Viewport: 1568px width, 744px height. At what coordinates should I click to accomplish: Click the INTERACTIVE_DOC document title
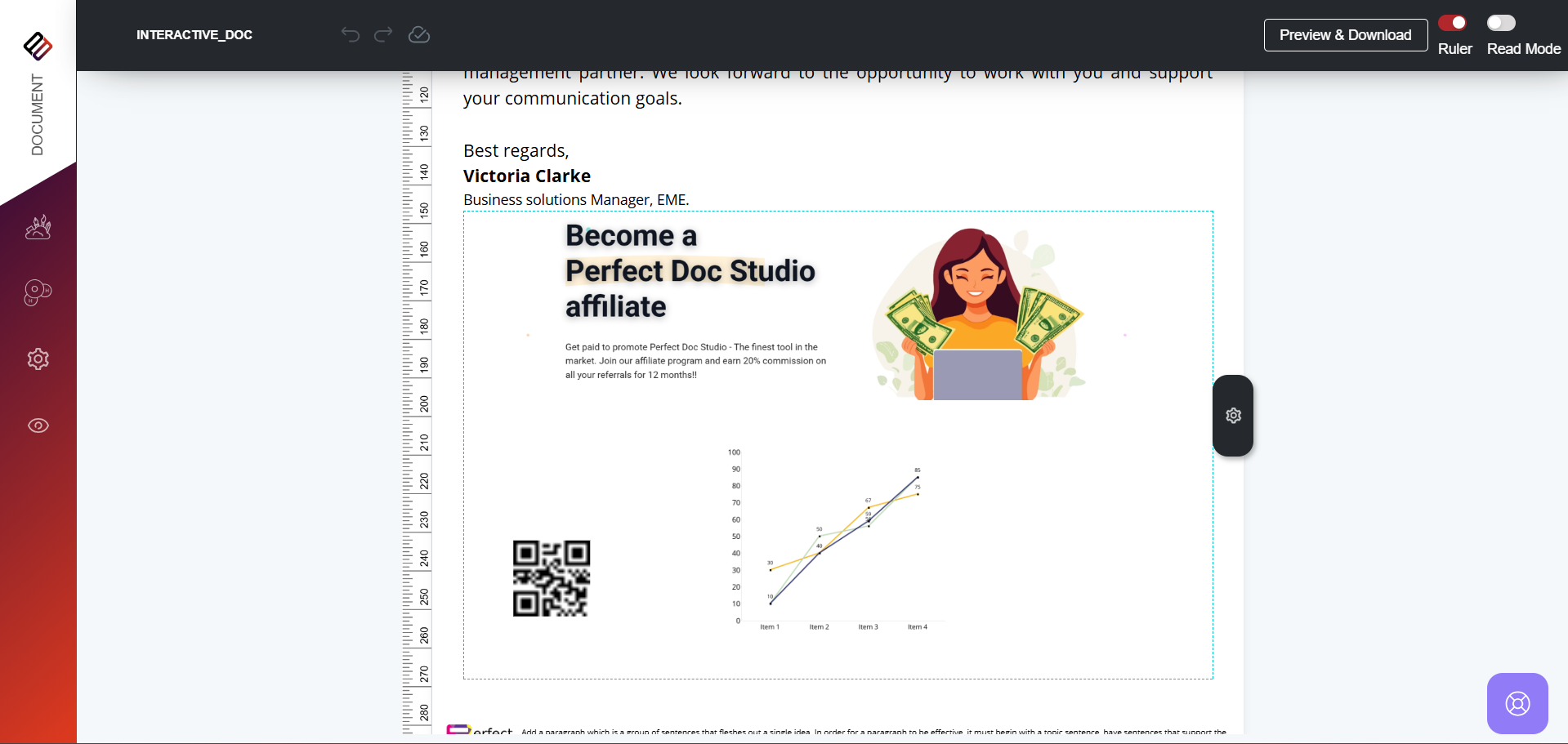(x=194, y=35)
